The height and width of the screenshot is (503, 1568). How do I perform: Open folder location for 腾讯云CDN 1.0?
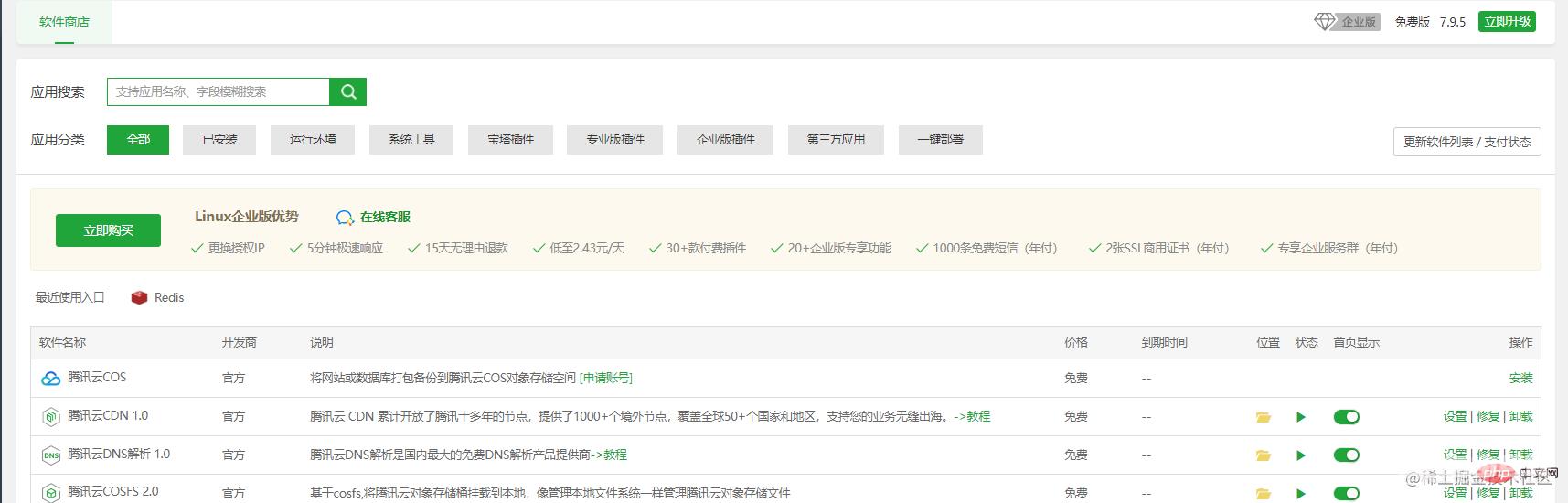pyautogui.click(x=1264, y=417)
